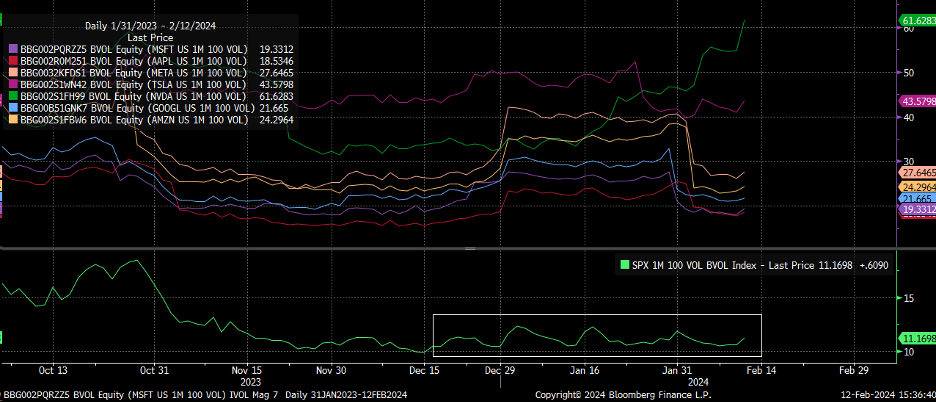Click the magenta 43.5798 price tag on axis
The height and width of the screenshot is (402, 936).
pos(916,101)
